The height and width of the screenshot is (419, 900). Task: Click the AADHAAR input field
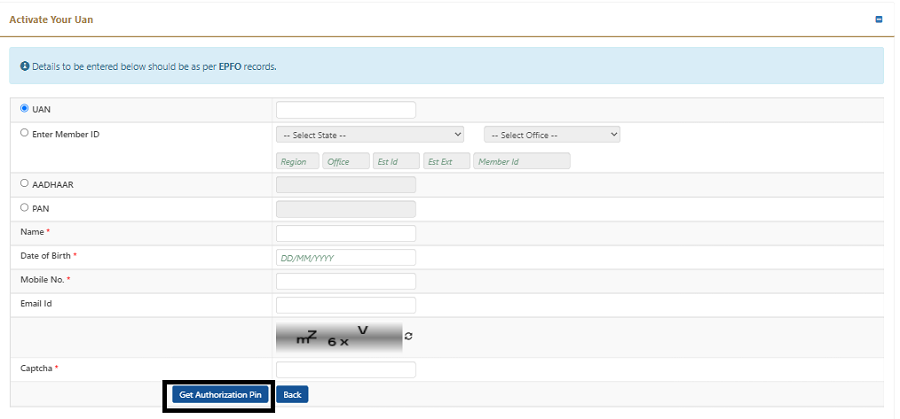pos(346,185)
